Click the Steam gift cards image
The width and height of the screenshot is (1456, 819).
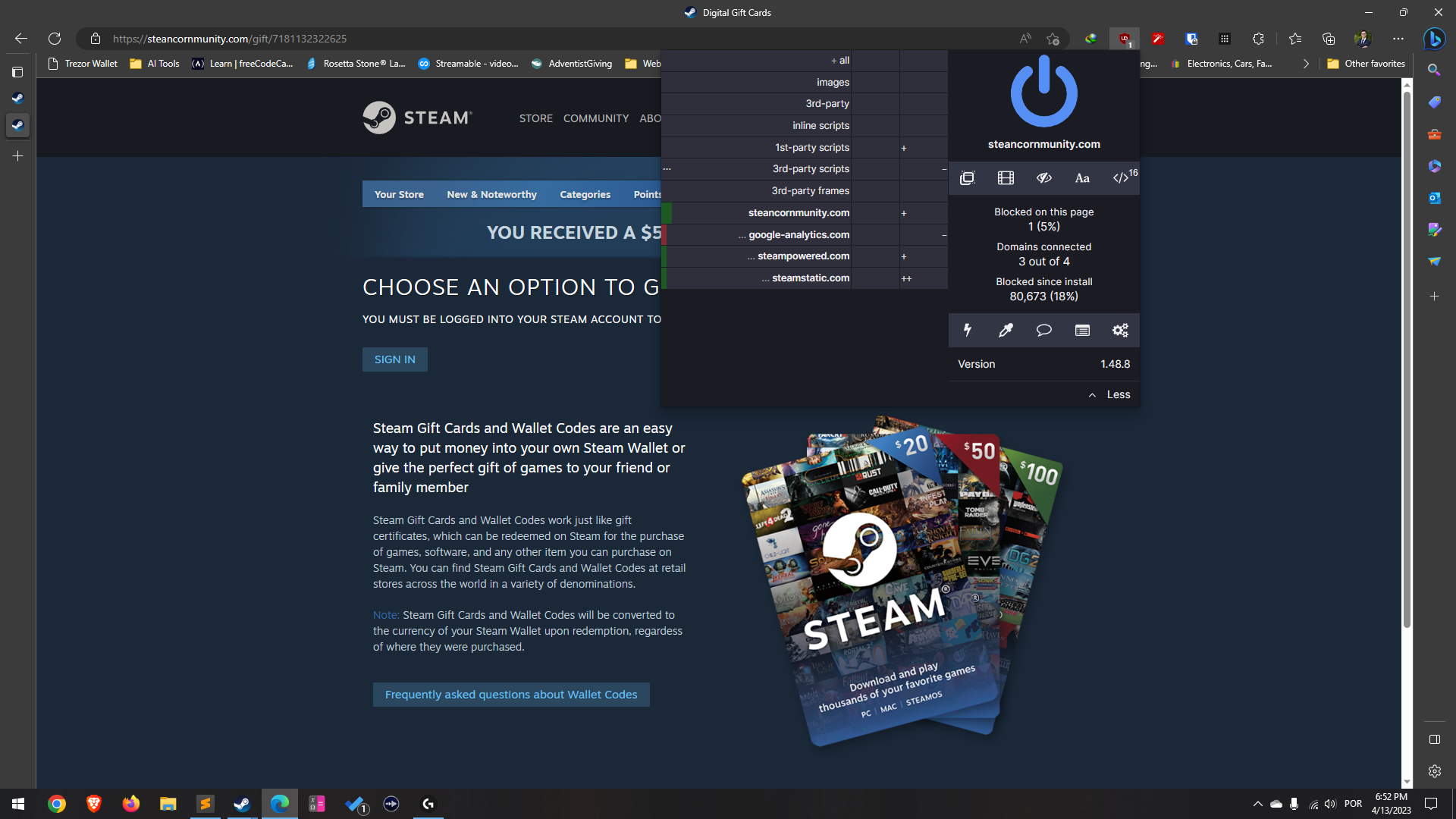(901, 581)
